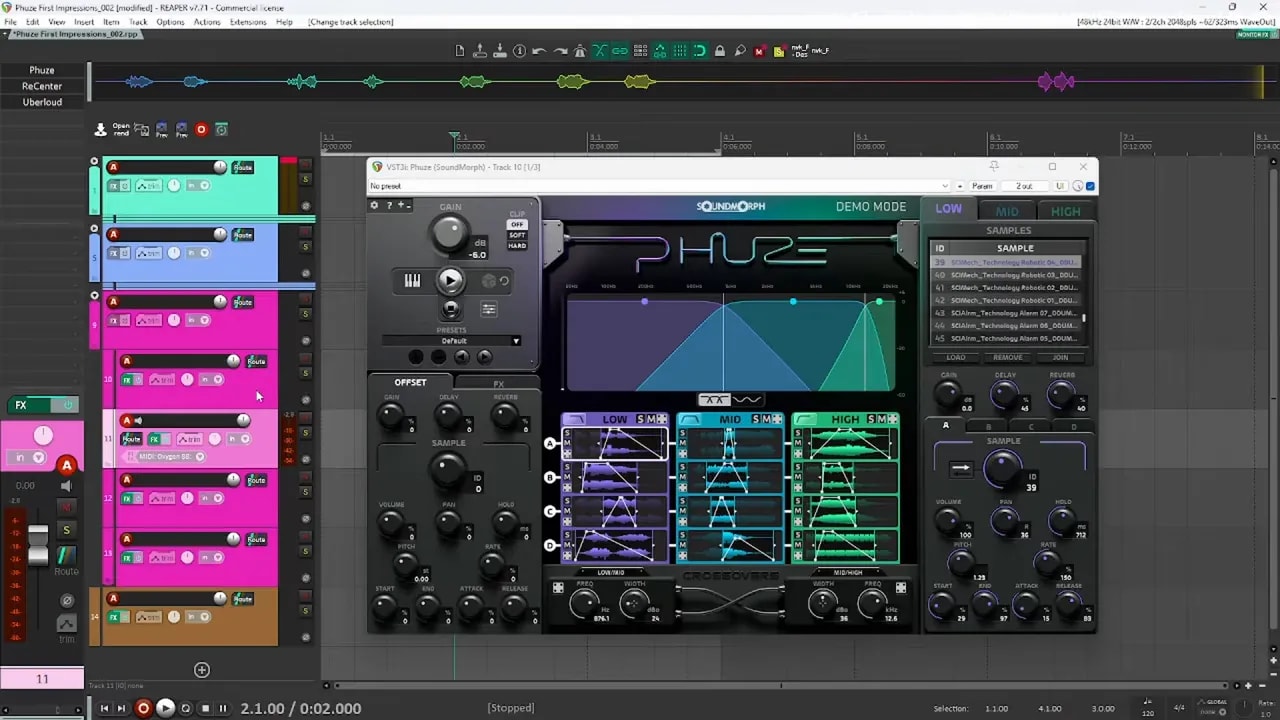Open Phuze settings gear icon
The image size is (1280, 720).
375,205
